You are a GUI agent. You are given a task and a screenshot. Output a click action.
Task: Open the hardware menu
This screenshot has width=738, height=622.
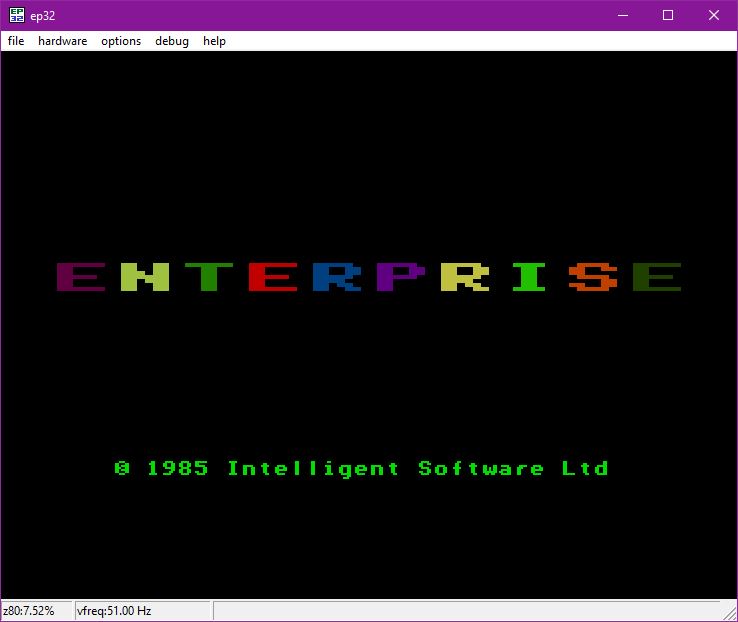(x=63, y=41)
